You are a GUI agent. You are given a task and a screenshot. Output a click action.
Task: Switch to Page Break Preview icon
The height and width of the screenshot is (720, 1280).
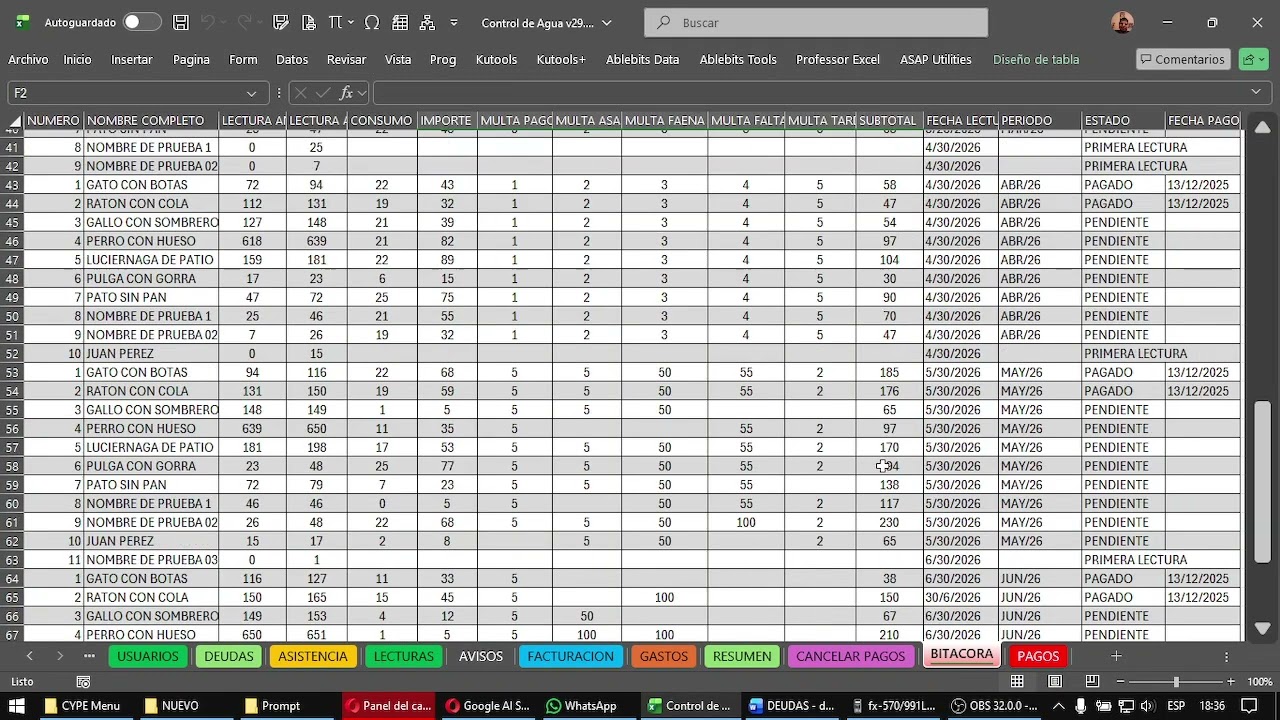tap(1093, 682)
